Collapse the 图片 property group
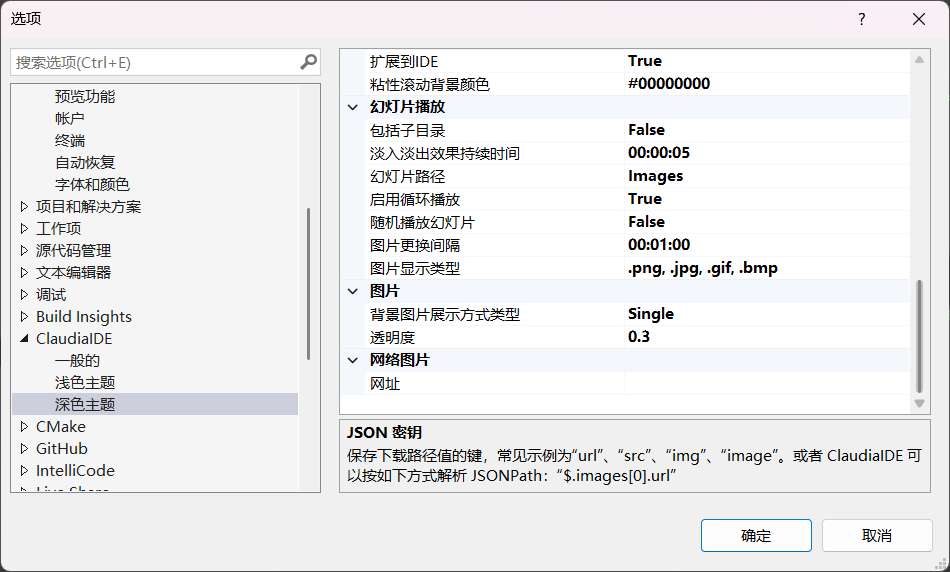Screen dimensions: 950x572 point(353,291)
